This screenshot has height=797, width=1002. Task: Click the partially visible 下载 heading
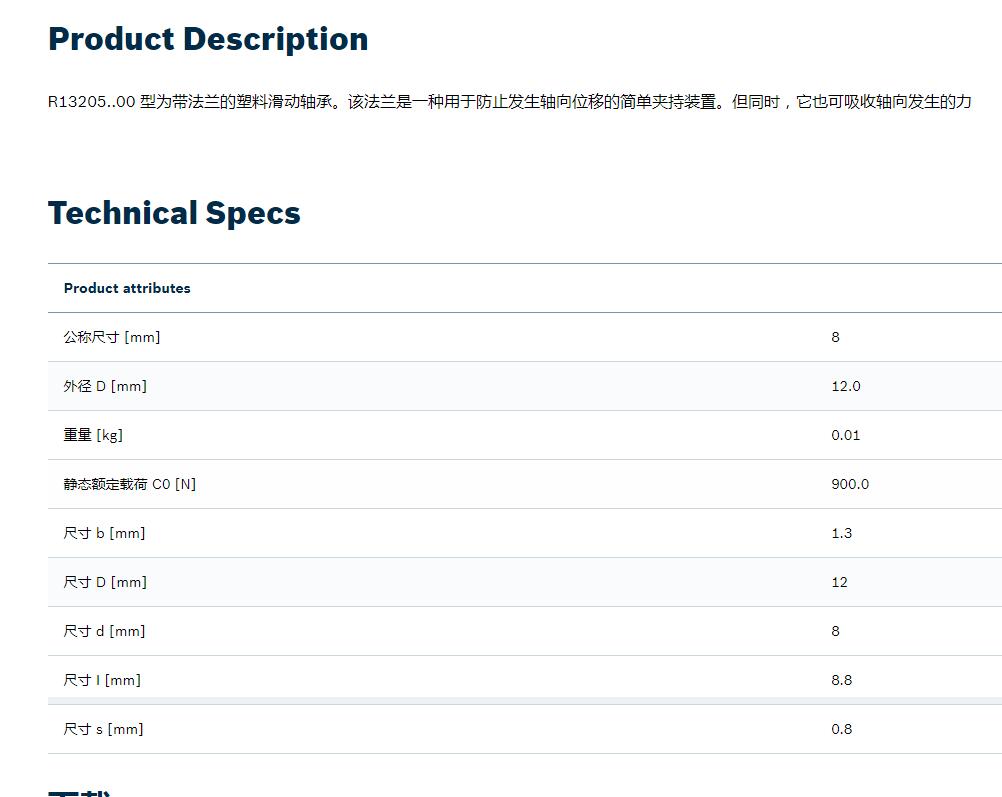[x=79, y=793]
